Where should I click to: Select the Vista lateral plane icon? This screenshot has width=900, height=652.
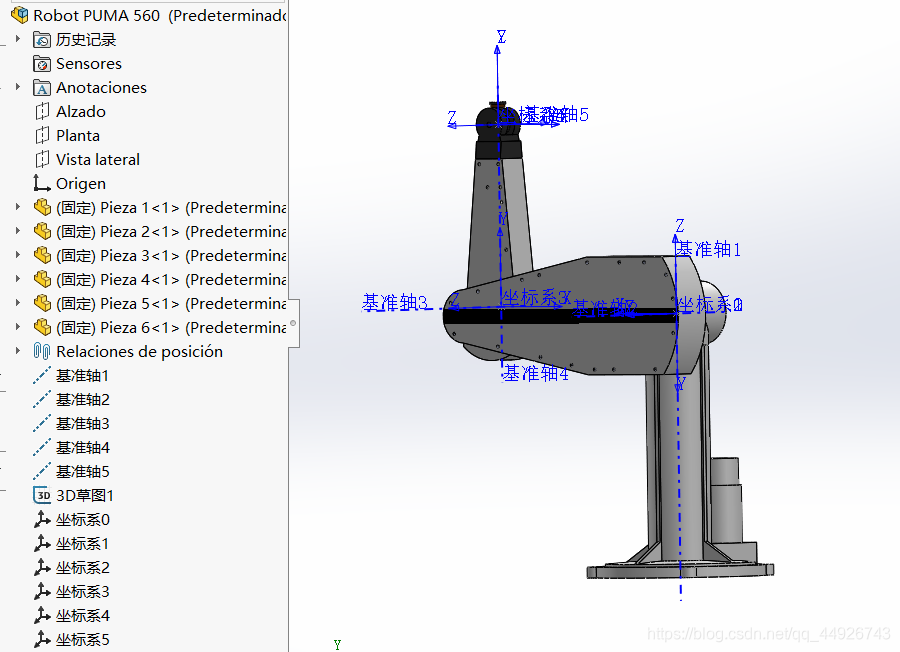click(x=42, y=160)
